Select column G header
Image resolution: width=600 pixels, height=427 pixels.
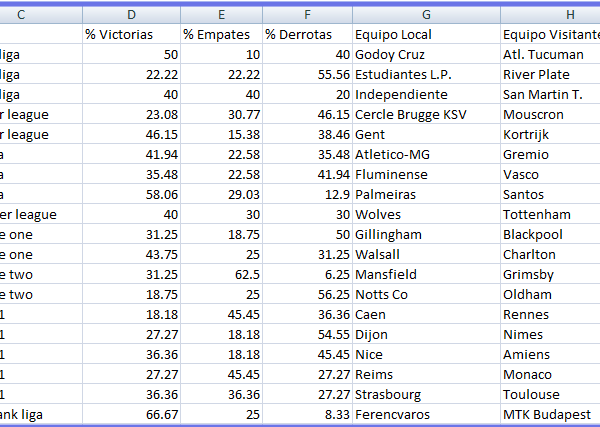(426, 15)
